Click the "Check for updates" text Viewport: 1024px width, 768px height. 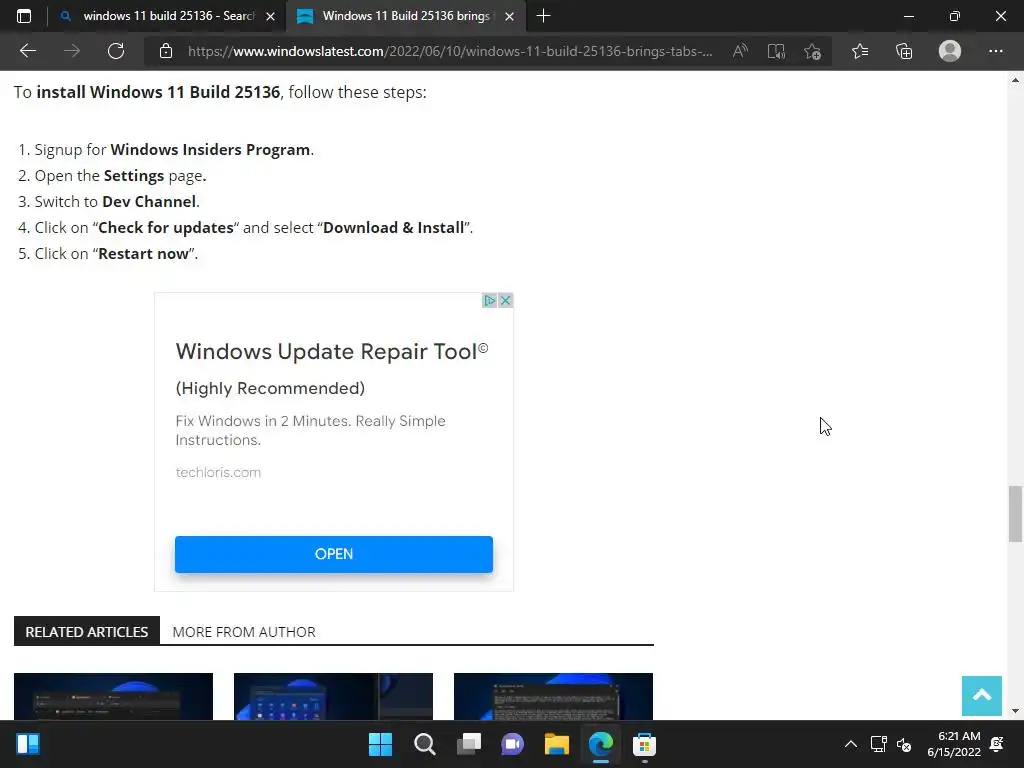(x=166, y=228)
